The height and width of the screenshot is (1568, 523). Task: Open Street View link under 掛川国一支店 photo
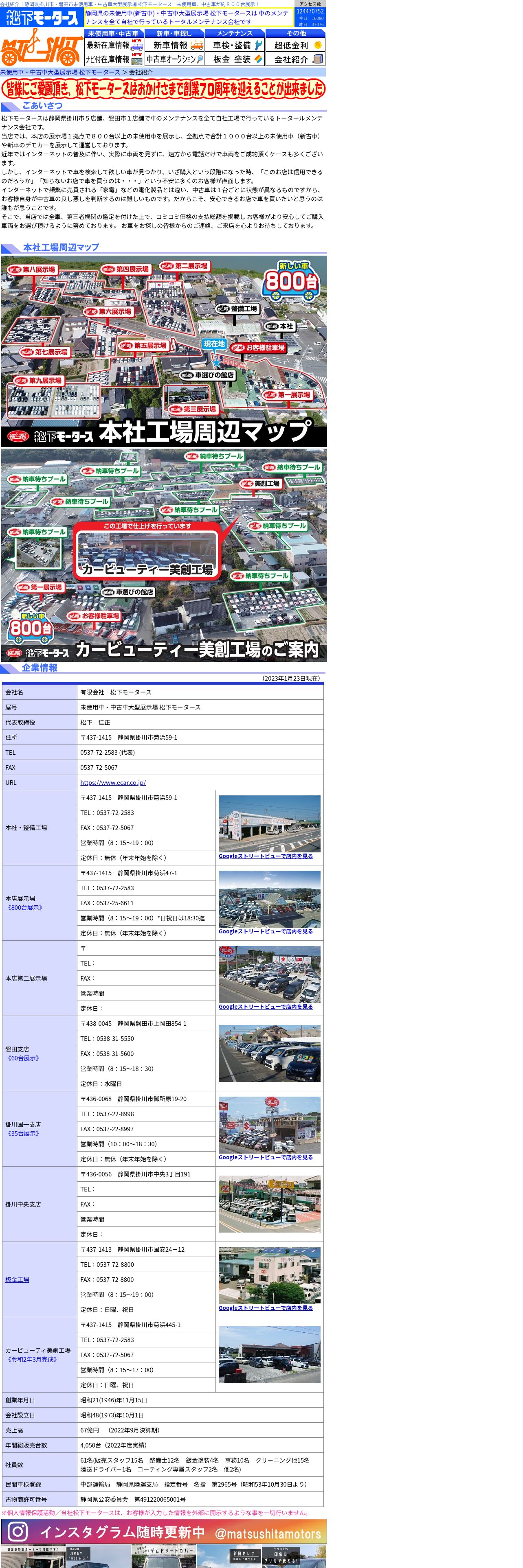266,1157
